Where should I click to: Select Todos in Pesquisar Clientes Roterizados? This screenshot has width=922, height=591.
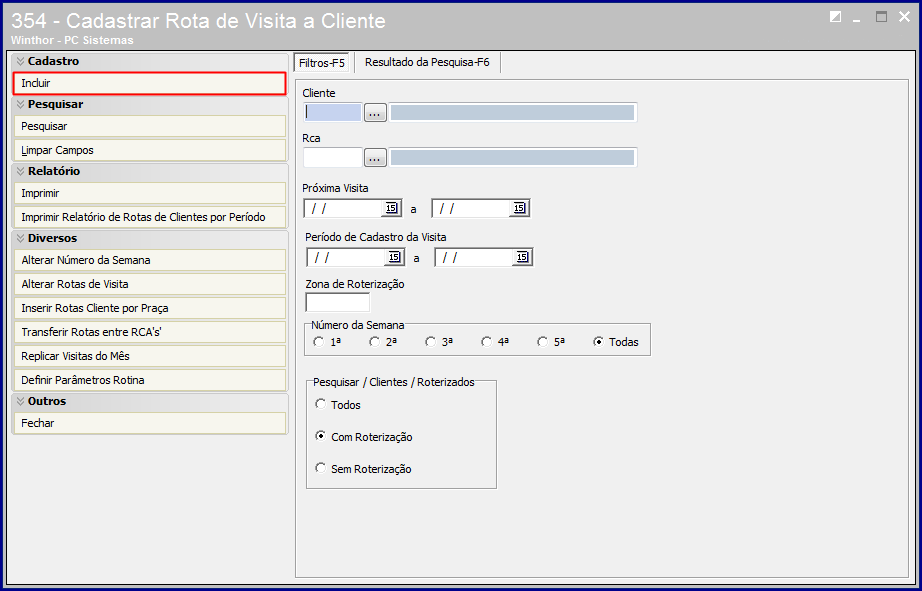(320, 404)
